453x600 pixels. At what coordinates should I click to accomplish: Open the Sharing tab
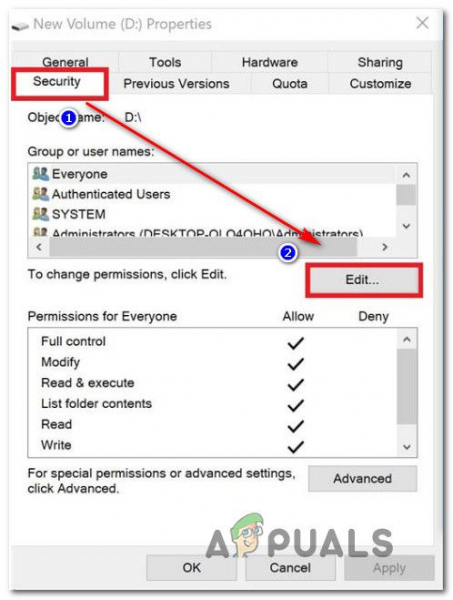point(380,62)
